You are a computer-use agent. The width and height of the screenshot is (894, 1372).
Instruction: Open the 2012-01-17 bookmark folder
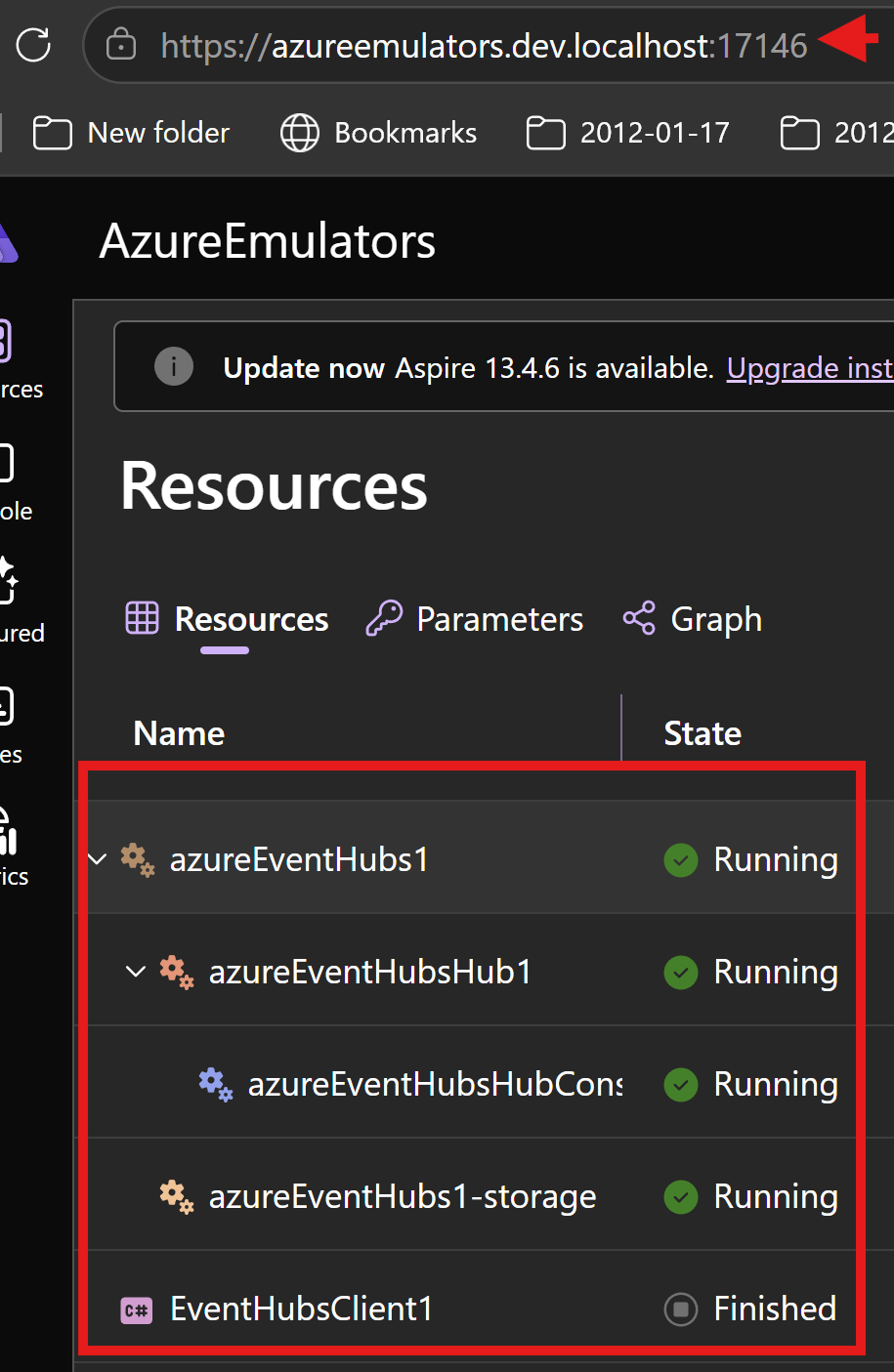click(628, 133)
